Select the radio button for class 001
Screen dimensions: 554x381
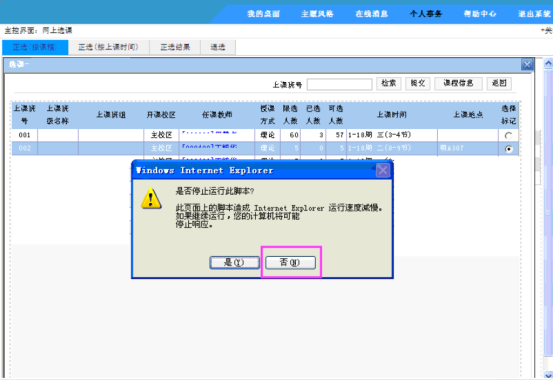508,135
